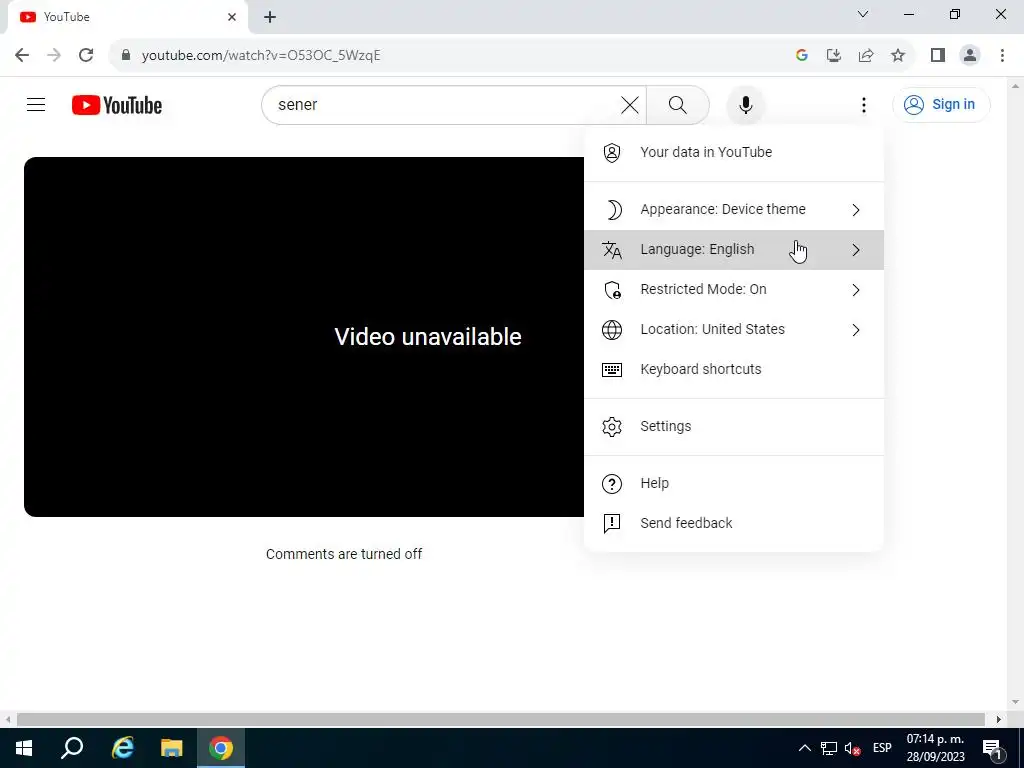Expand the Location row chevron

[856, 330]
